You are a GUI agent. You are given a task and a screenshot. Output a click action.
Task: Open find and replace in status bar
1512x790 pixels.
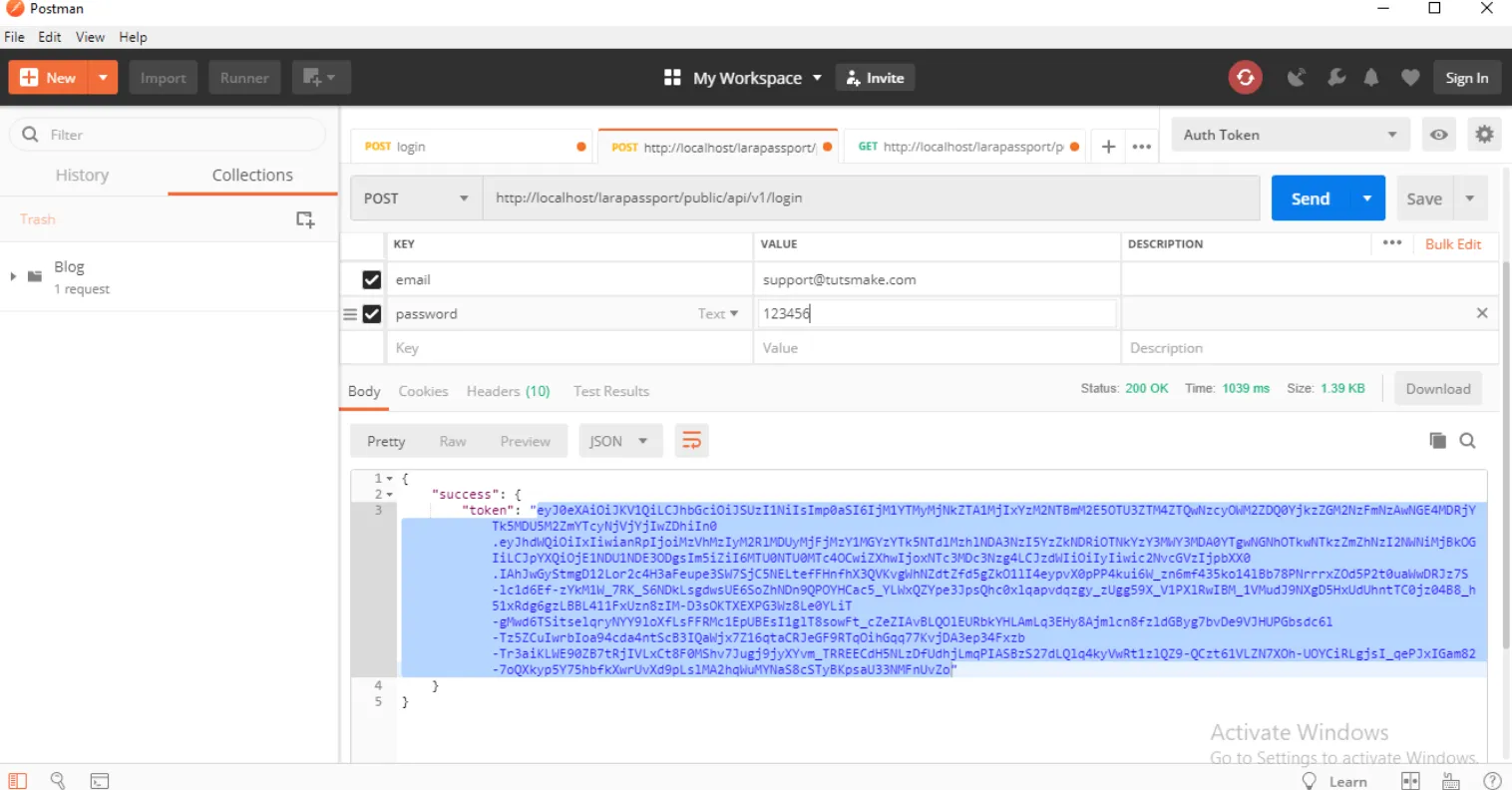[58, 781]
